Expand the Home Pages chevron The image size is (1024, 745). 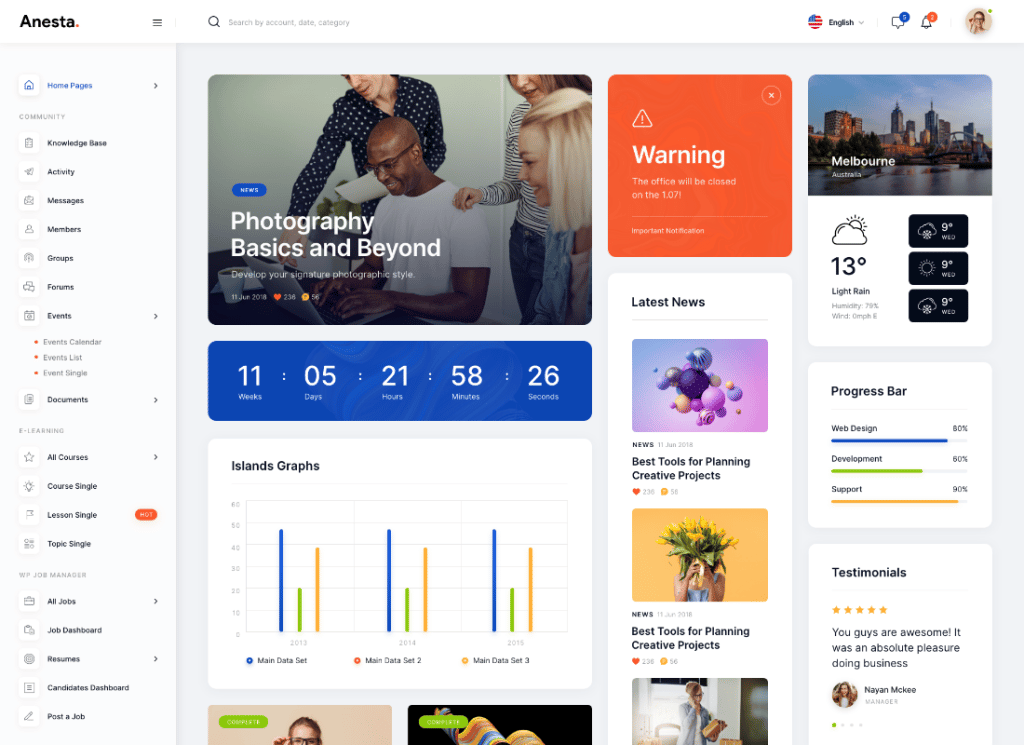155,86
